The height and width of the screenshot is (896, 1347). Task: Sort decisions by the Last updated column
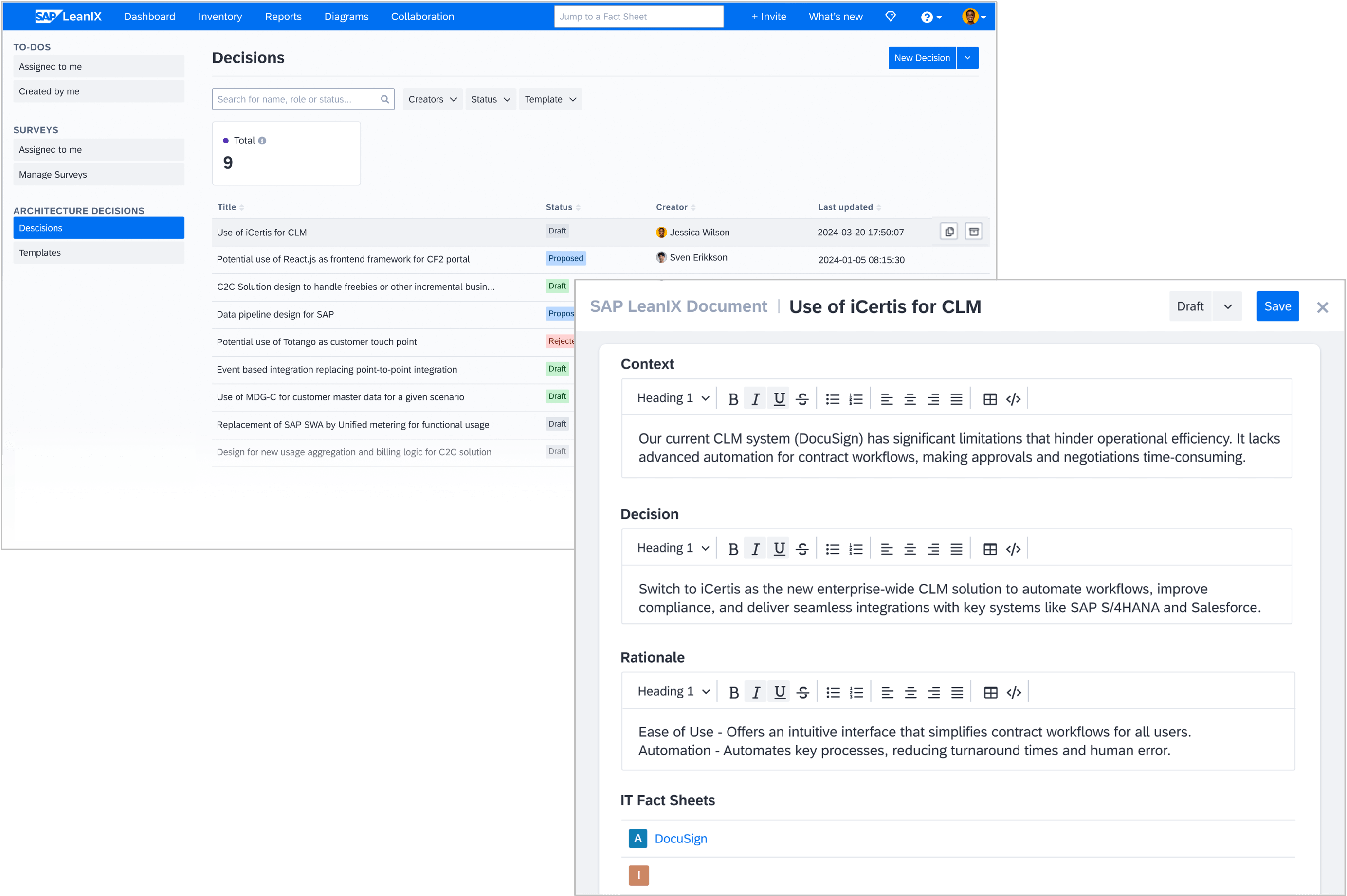pos(849,207)
